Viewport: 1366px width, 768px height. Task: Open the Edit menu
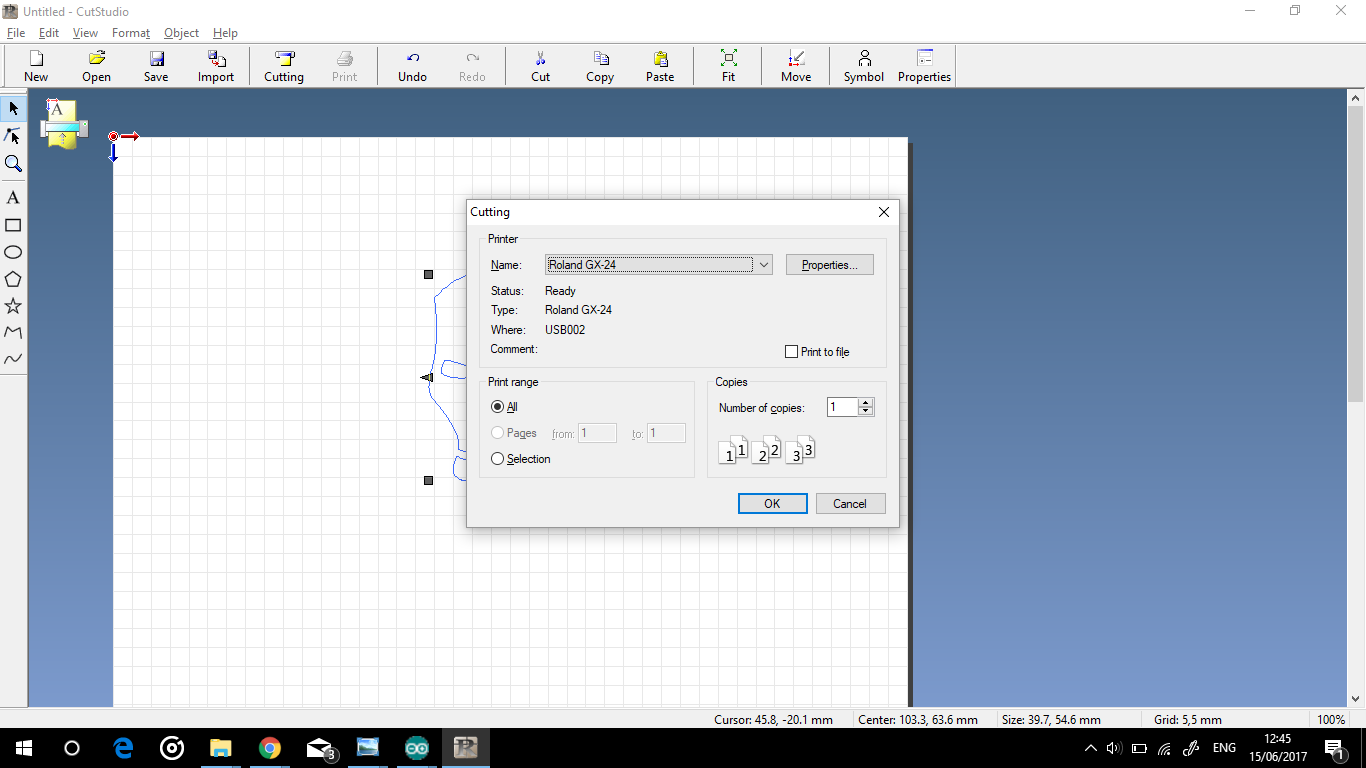(49, 33)
